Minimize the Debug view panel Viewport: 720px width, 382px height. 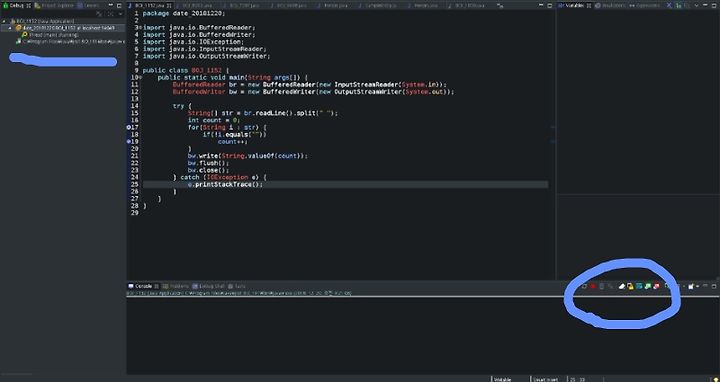[111, 6]
